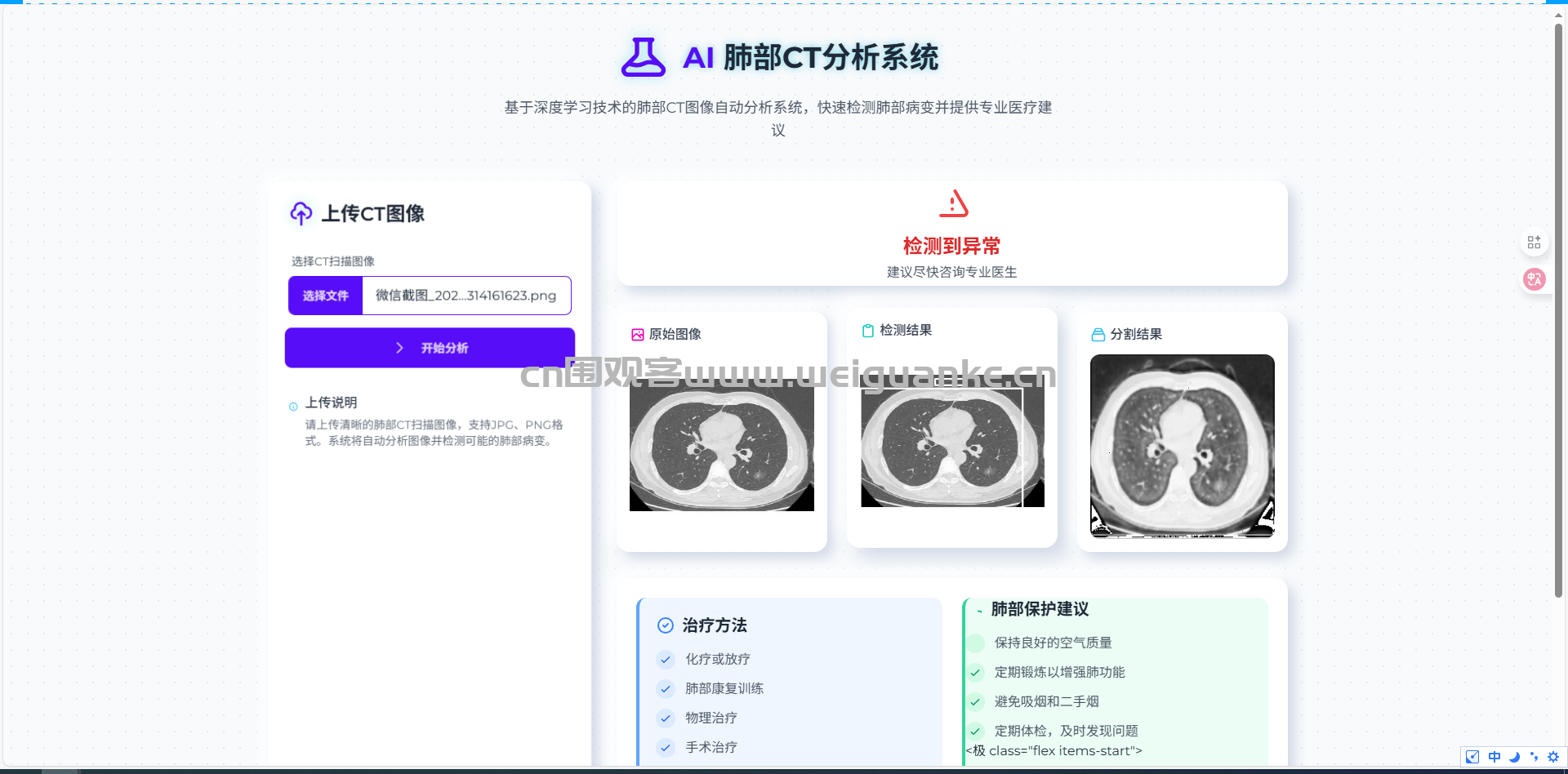This screenshot has height=774, width=1568.
Task: Click the text 保持良好的空气质量
Action: [1053, 643]
